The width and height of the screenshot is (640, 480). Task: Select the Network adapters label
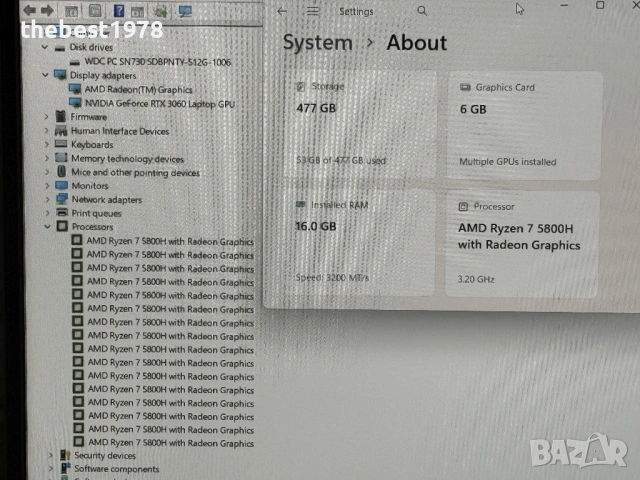[107, 200]
